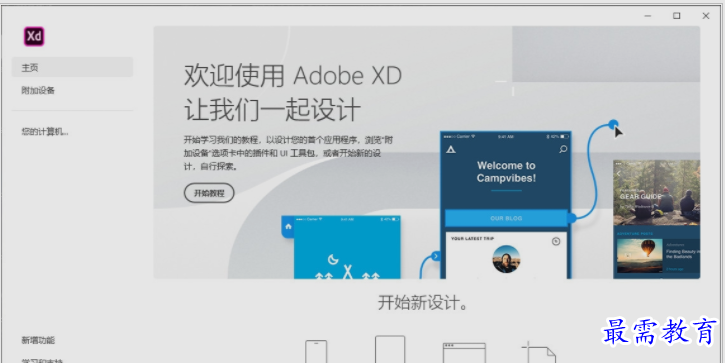The width and height of the screenshot is (725, 363).
Task: Click the home icon beside blue mockup
Action: point(289,227)
